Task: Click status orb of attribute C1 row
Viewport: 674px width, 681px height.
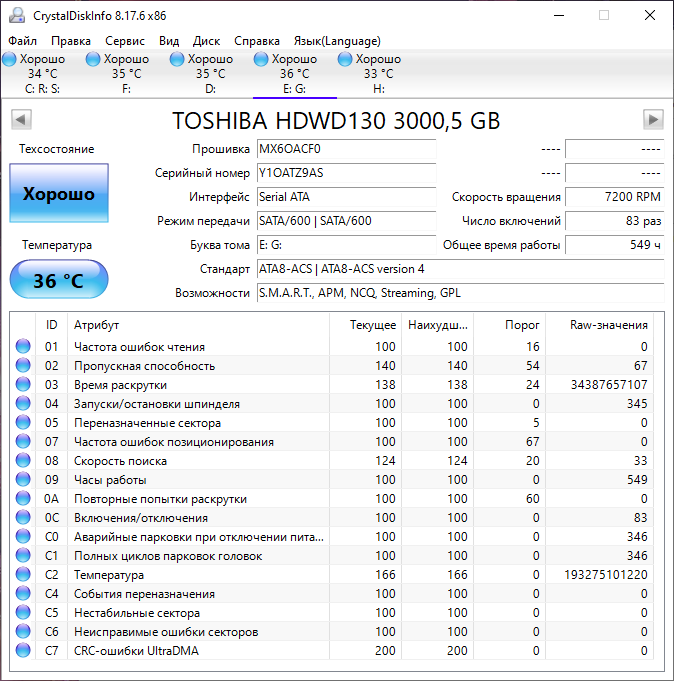Action: (x=23, y=555)
